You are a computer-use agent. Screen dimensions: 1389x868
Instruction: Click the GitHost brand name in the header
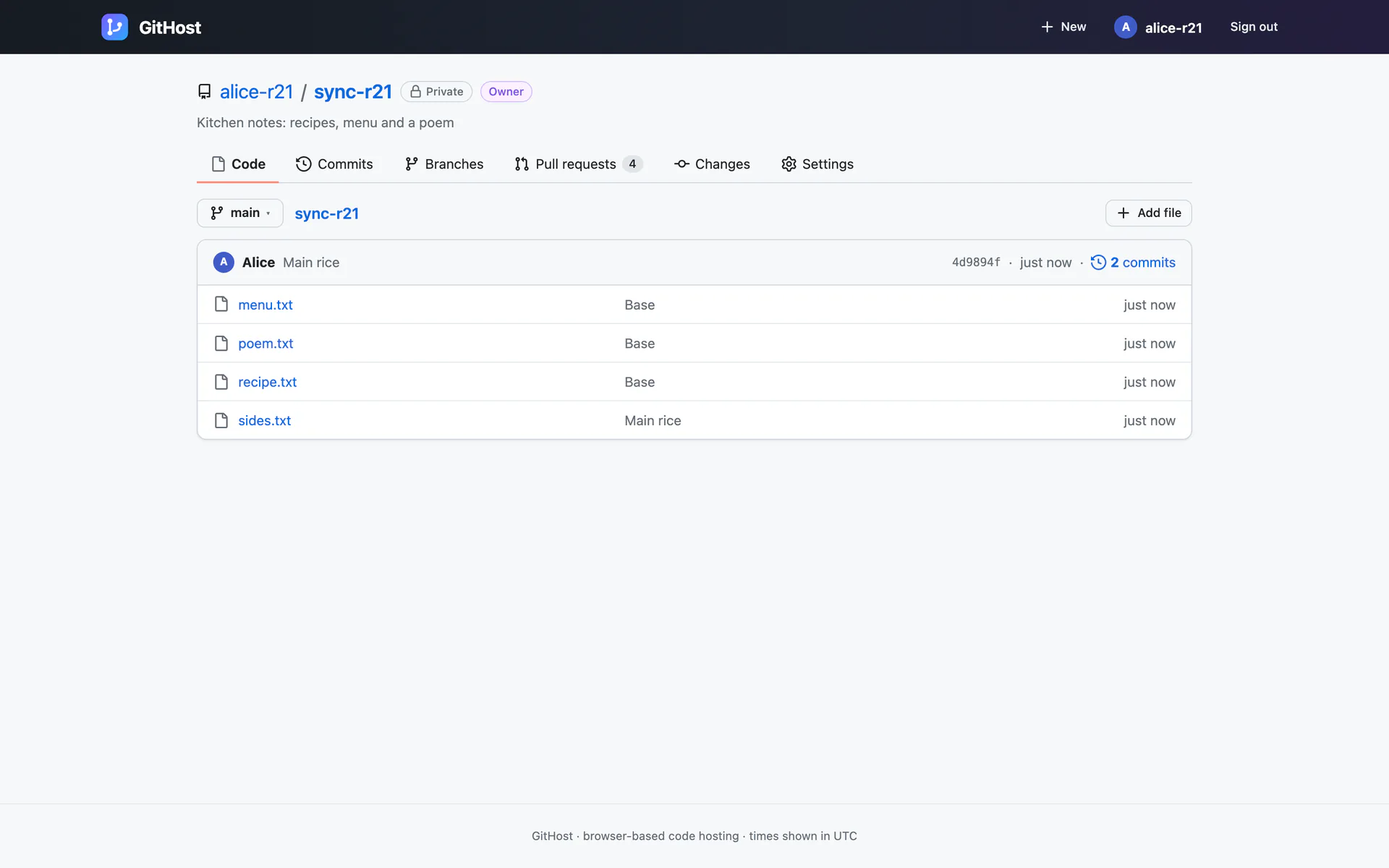[170, 27]
